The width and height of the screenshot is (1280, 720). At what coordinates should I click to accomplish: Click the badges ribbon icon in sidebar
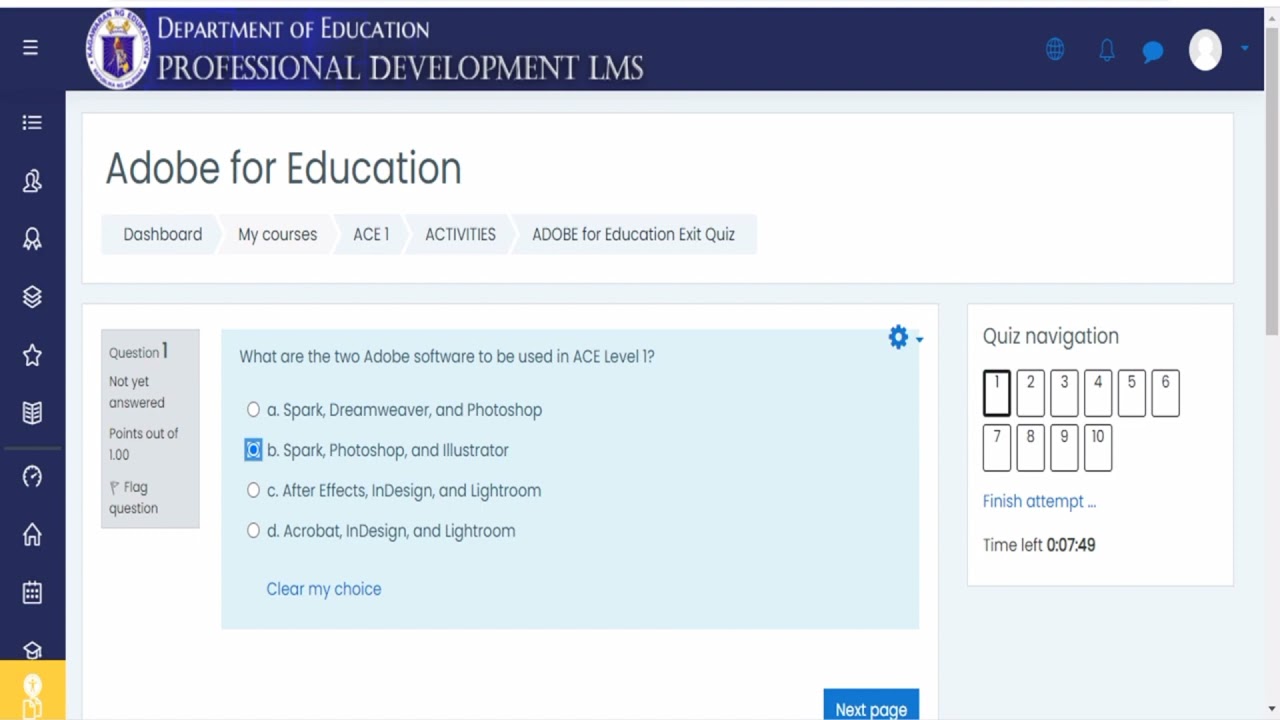(x=32, y=239)
